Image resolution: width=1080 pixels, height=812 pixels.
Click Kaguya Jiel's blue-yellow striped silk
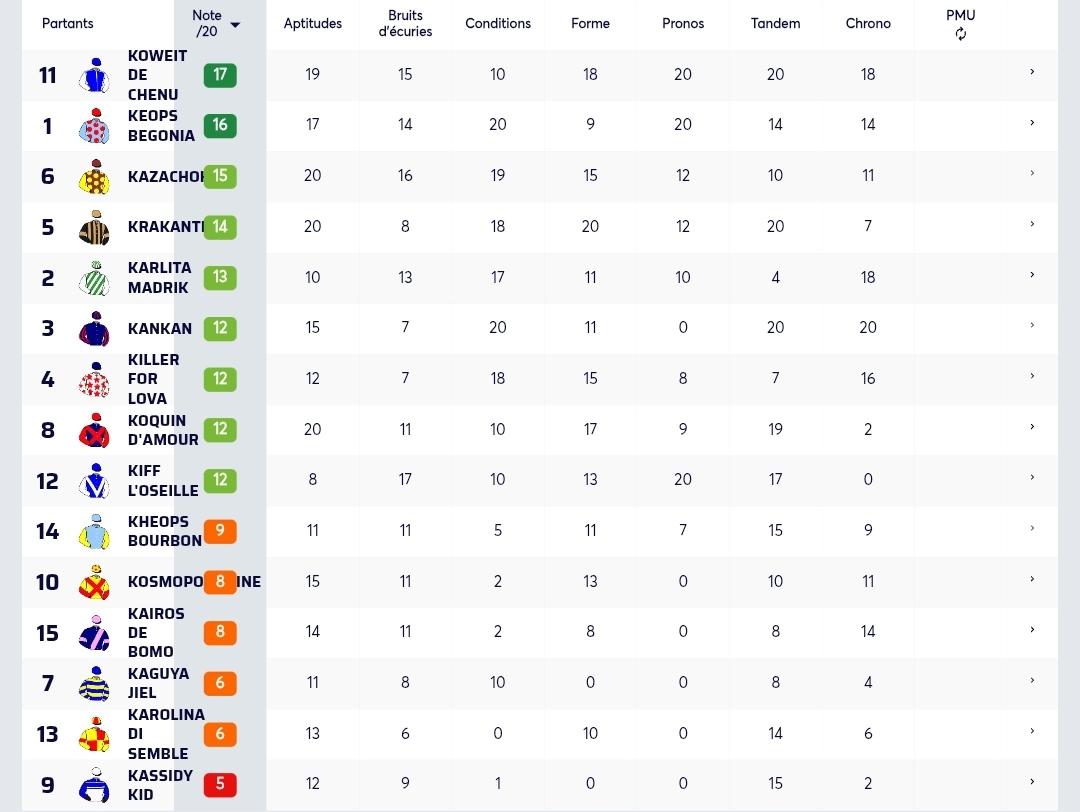click(x=94, y=684)
